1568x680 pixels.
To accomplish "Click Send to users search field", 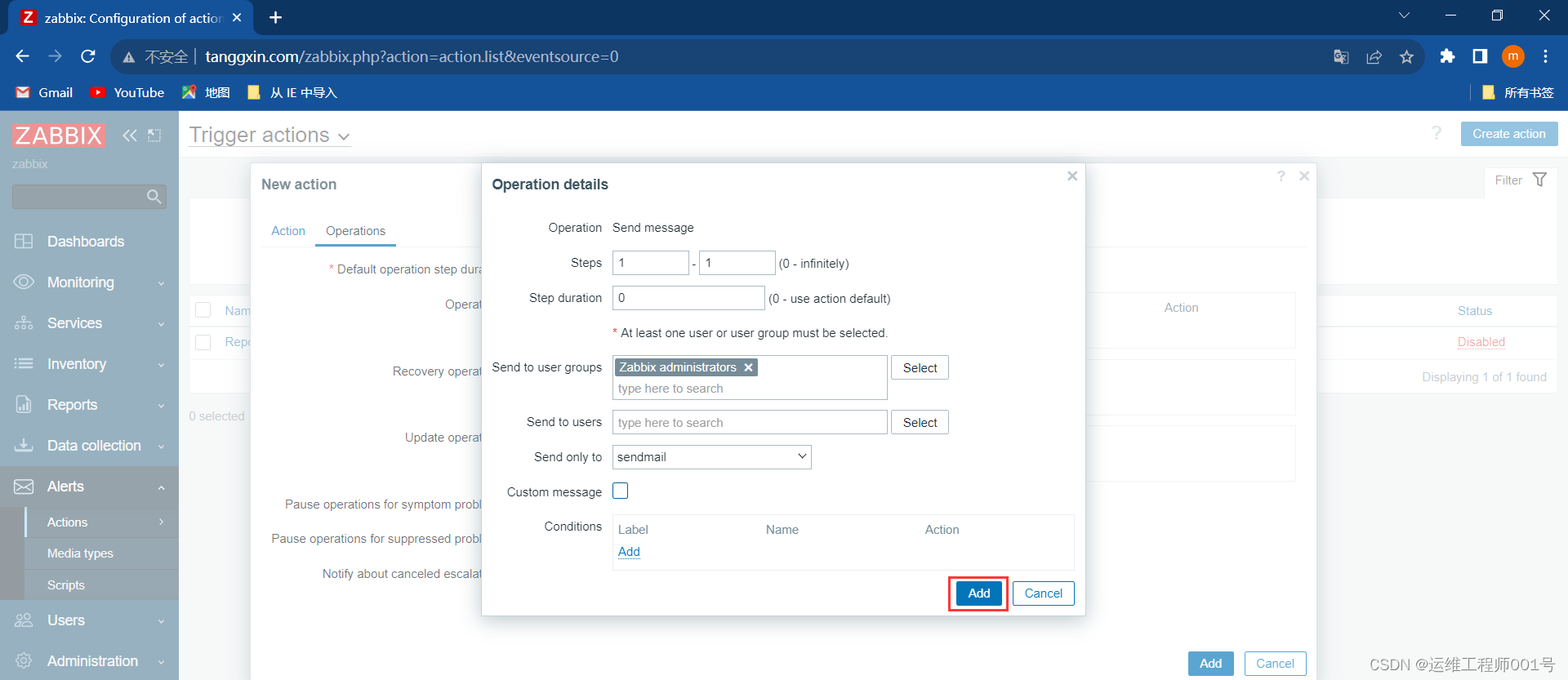I will [750, 423].
